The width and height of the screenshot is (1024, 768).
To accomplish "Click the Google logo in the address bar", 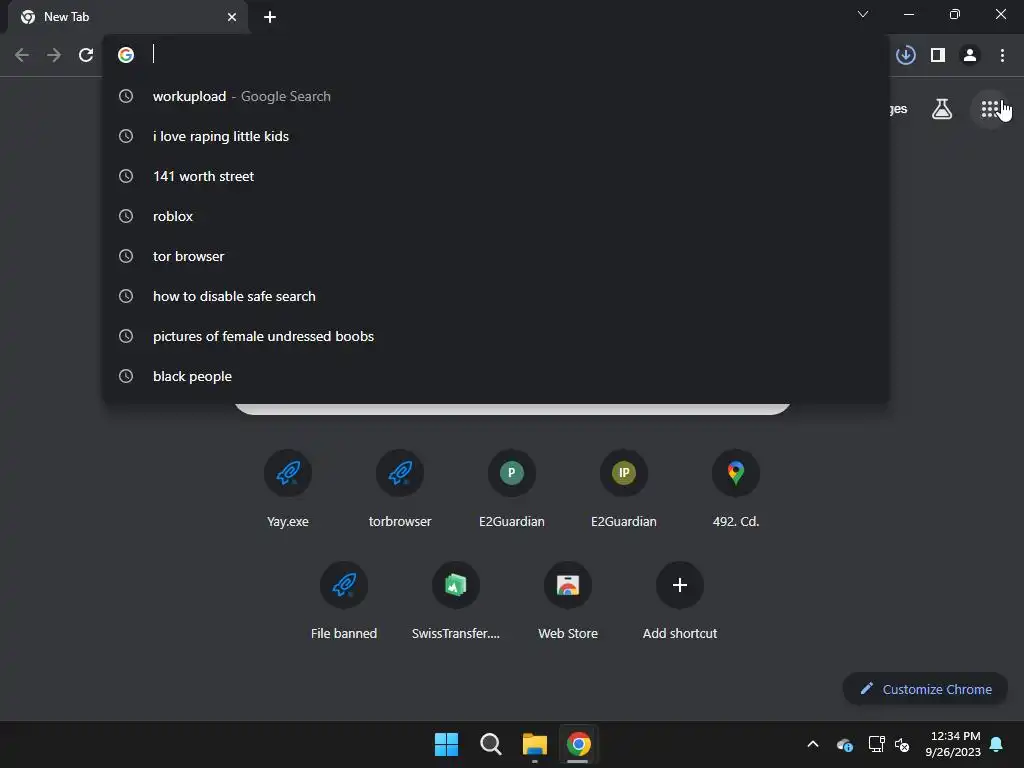I will [126, 55].
